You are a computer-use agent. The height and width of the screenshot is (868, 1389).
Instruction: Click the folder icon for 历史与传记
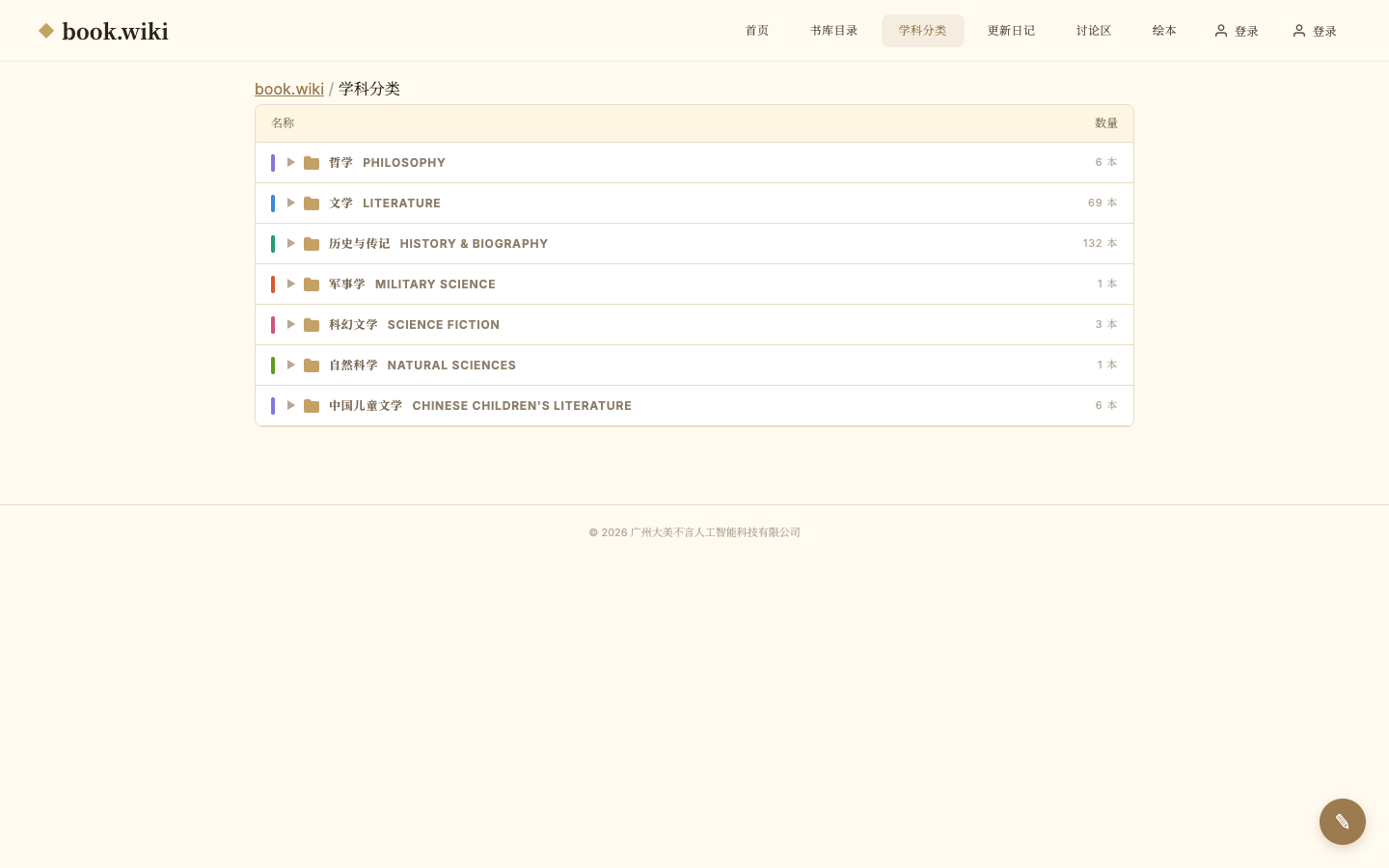tap(312, 244)
